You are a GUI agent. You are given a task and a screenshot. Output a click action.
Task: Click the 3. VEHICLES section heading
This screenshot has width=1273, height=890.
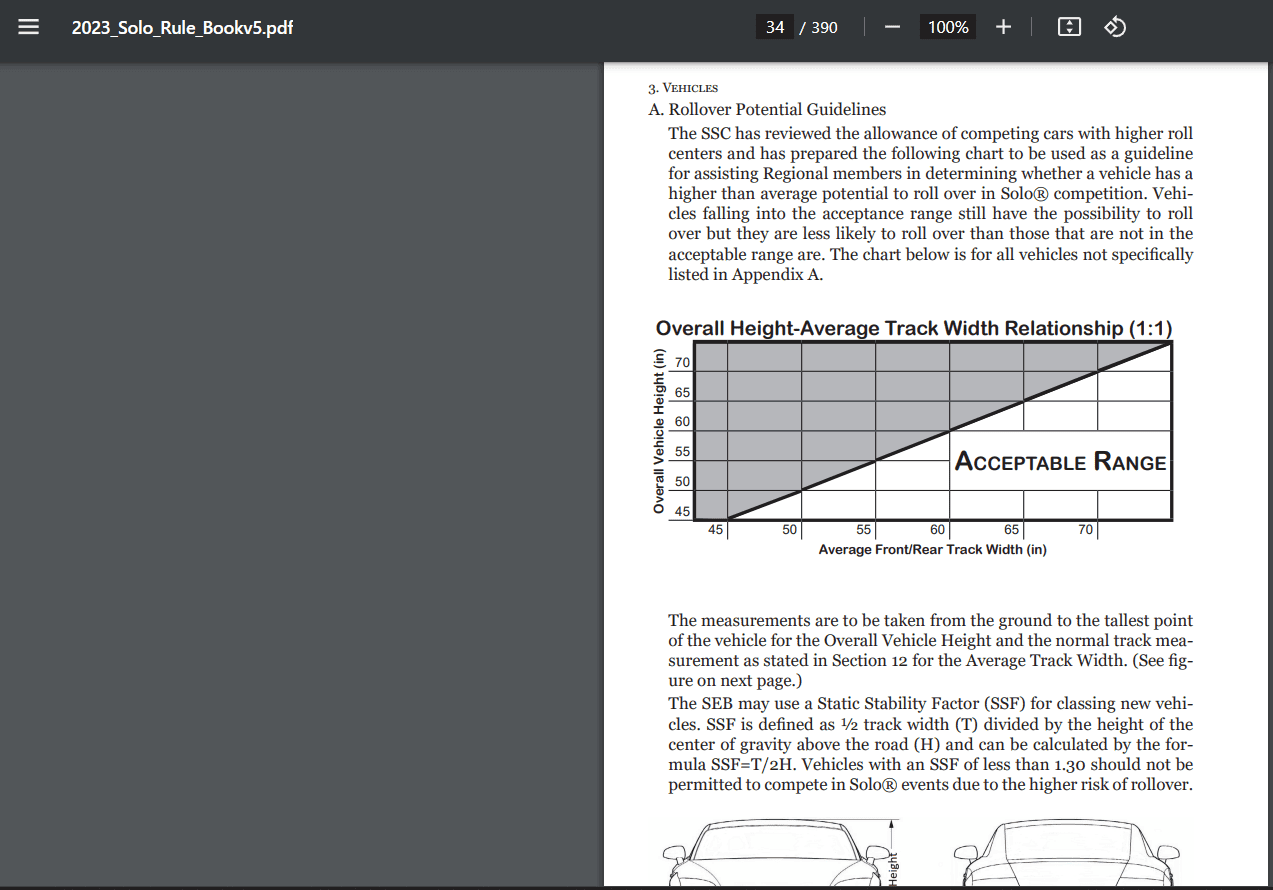point(684,88)
